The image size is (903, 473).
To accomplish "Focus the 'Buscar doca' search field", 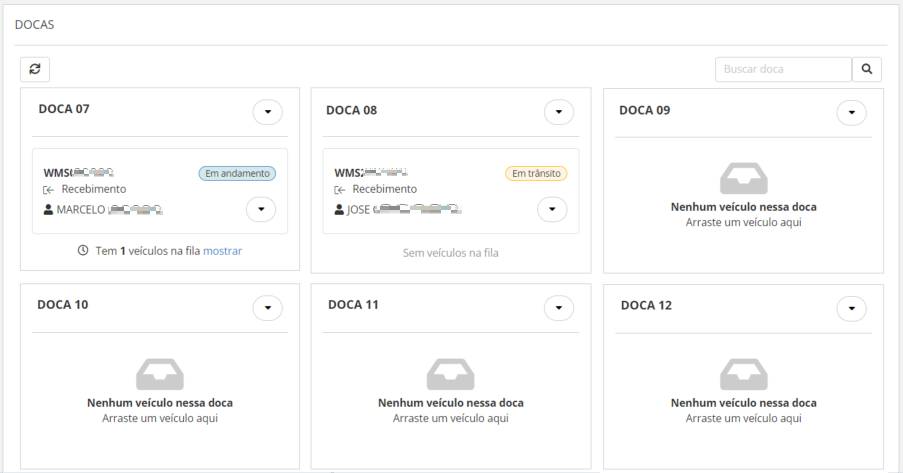I will point(783,69).
